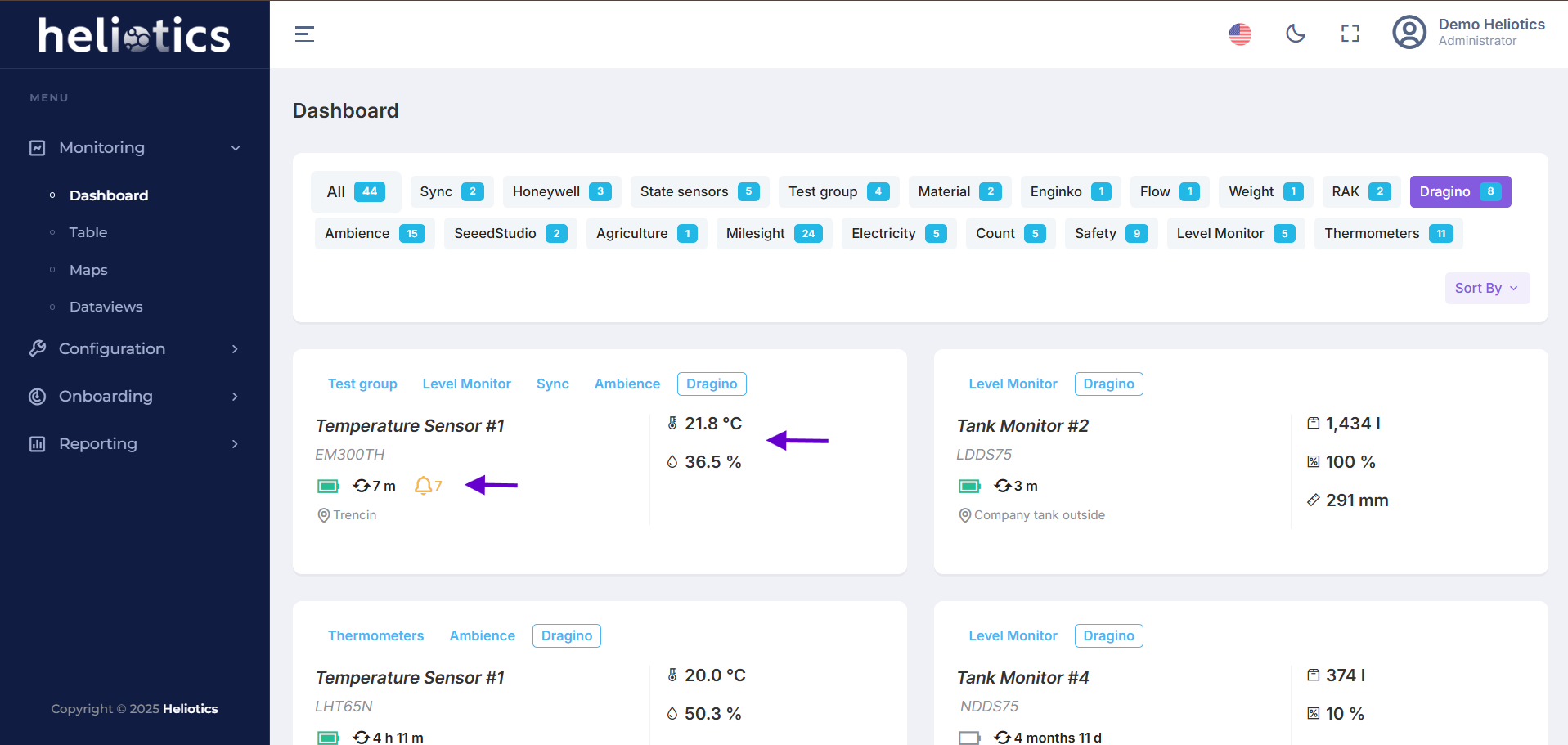1568x745 pixels.
Task: Filter by Honeywell group
Action: [x=562, y=191]
